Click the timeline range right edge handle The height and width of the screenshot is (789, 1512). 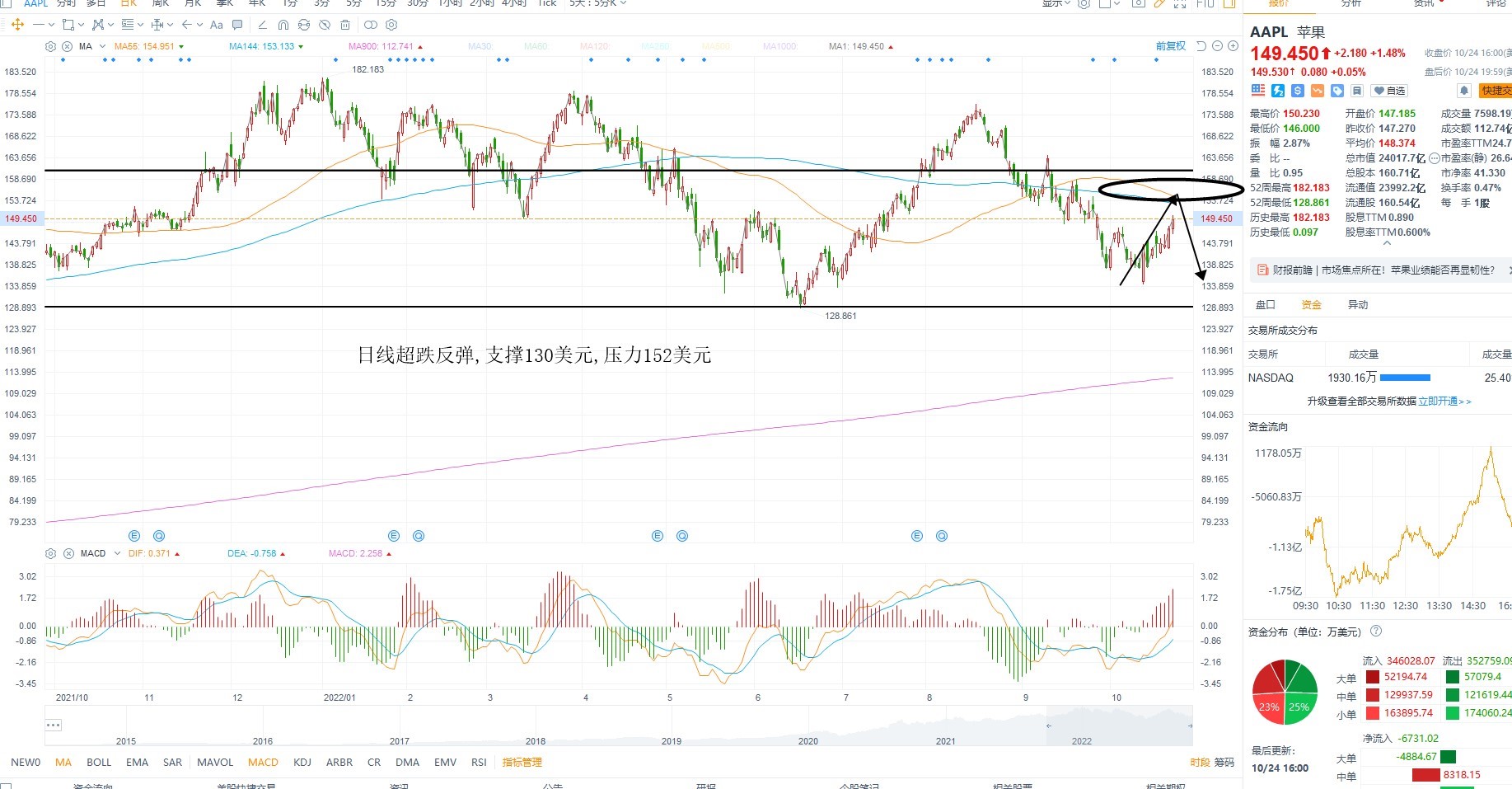point(1190,726)
